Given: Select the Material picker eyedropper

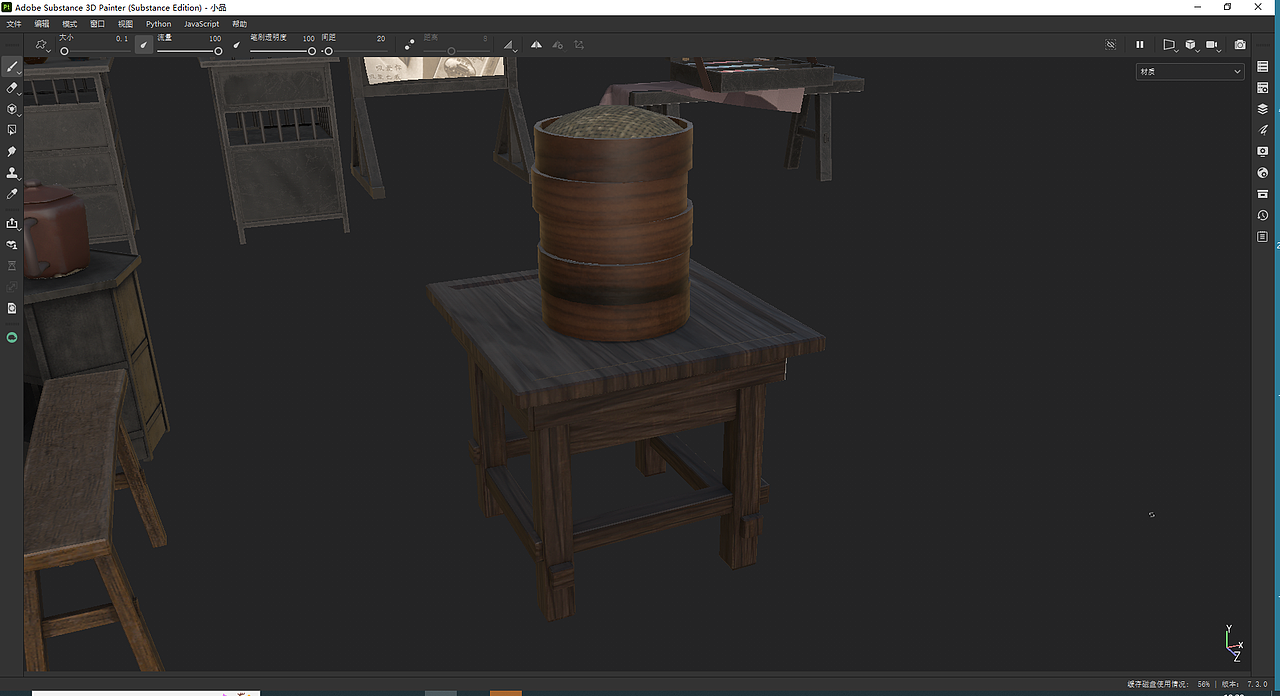Looking at the screenshot, I should click(12, 193).
